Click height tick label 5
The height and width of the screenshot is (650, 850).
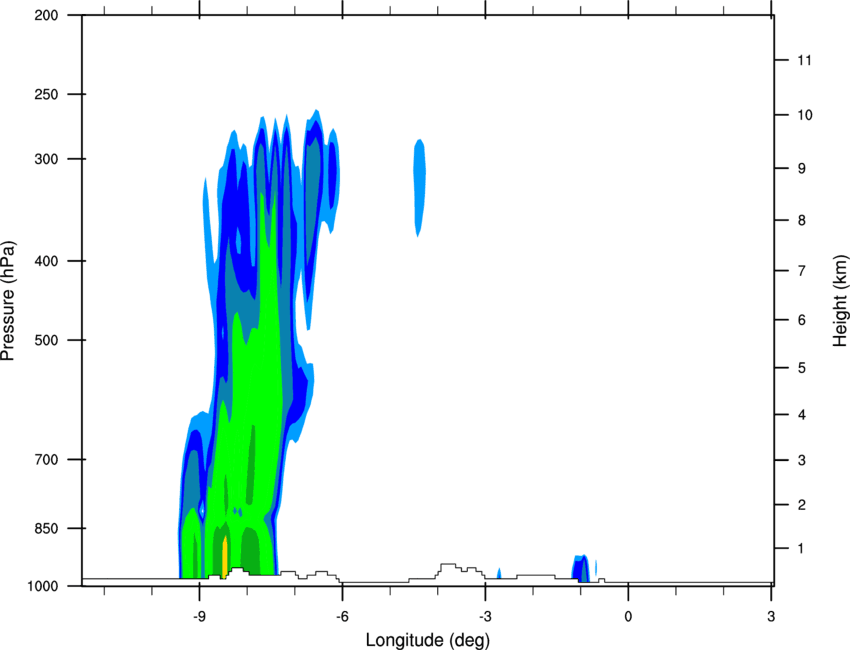[801, 368]
